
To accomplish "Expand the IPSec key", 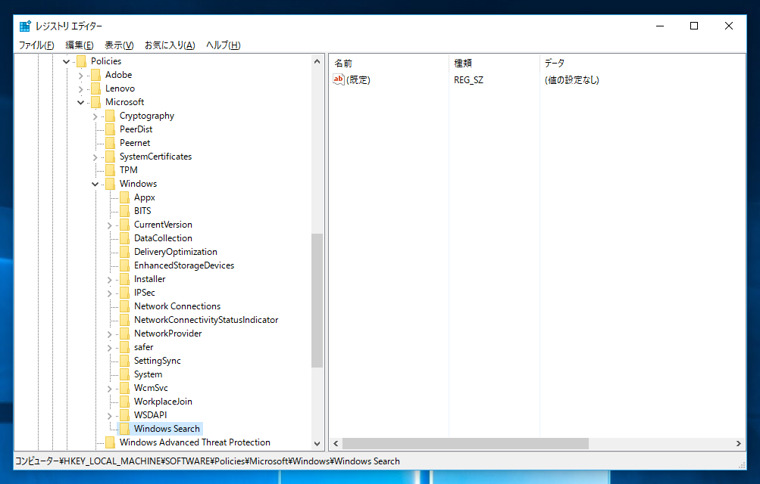I will [x=110, y=293].
